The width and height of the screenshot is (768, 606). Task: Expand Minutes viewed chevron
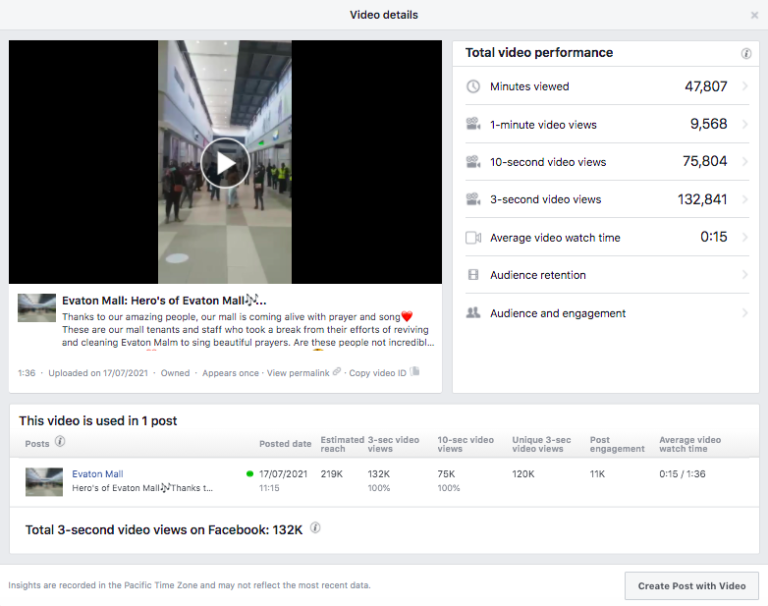click(744, 86)
